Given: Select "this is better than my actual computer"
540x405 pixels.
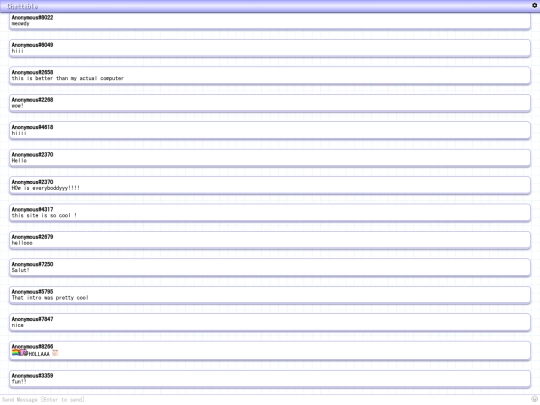Looking at the screenshot, I should [x=68, y=79].
